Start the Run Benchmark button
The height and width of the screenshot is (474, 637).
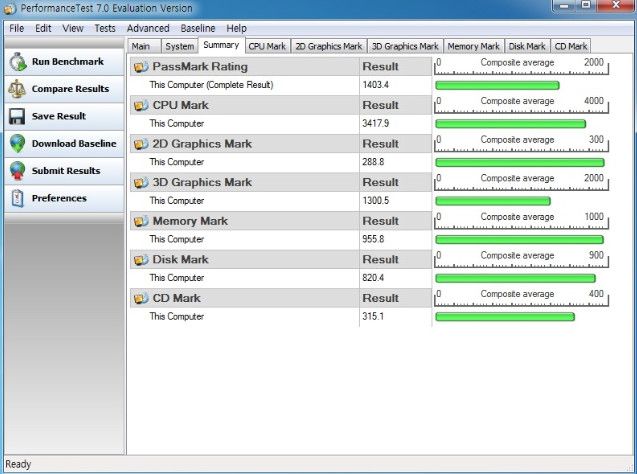click(64, 62)
